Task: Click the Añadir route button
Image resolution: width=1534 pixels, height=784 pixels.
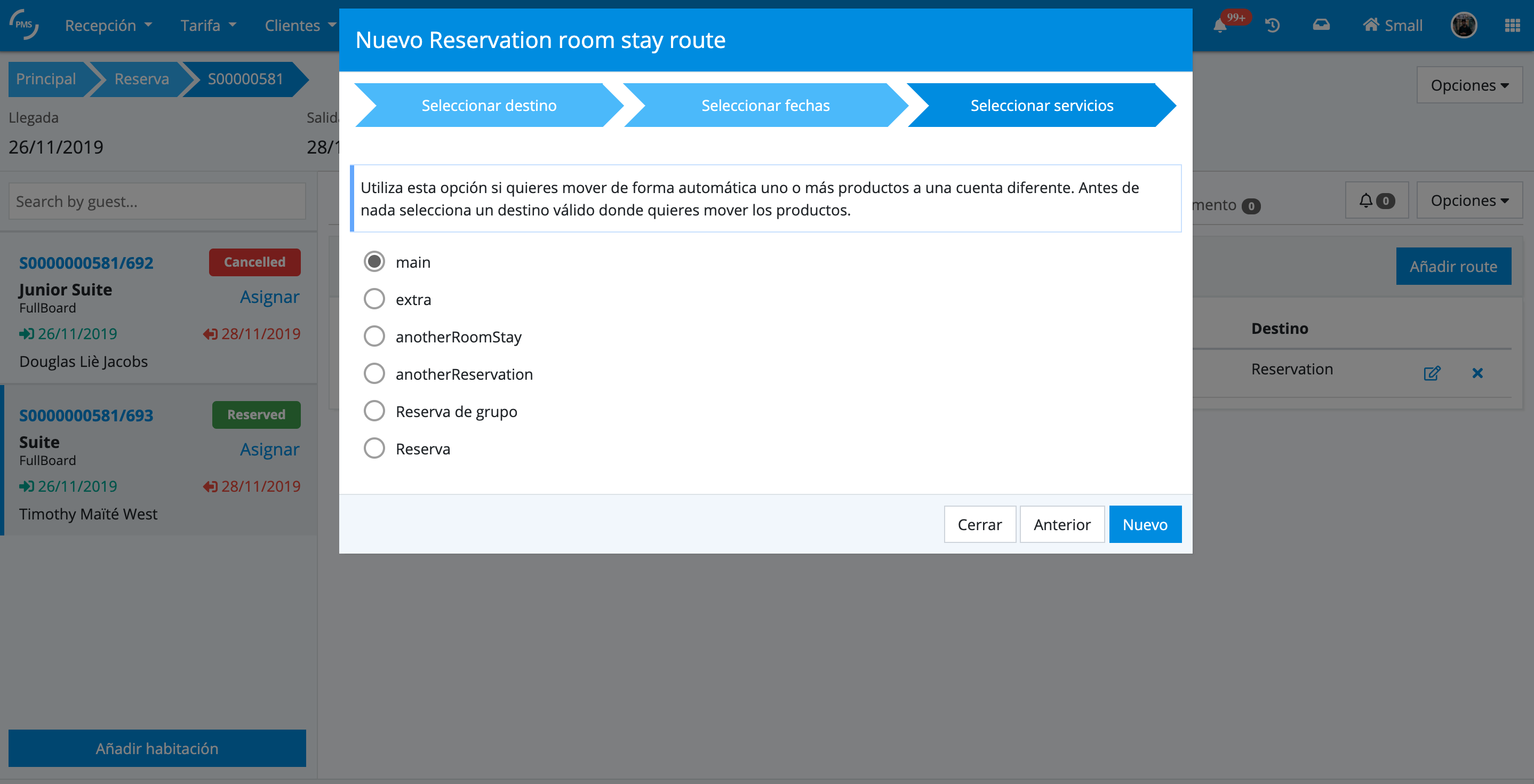Action: click(x=1453, y=266)
